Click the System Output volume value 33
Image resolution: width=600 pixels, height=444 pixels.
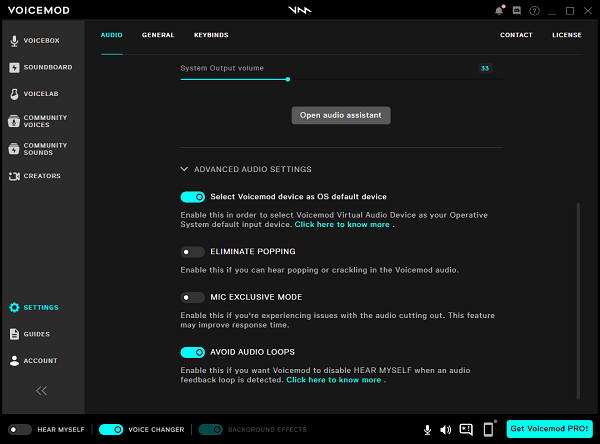click(485, 69)
